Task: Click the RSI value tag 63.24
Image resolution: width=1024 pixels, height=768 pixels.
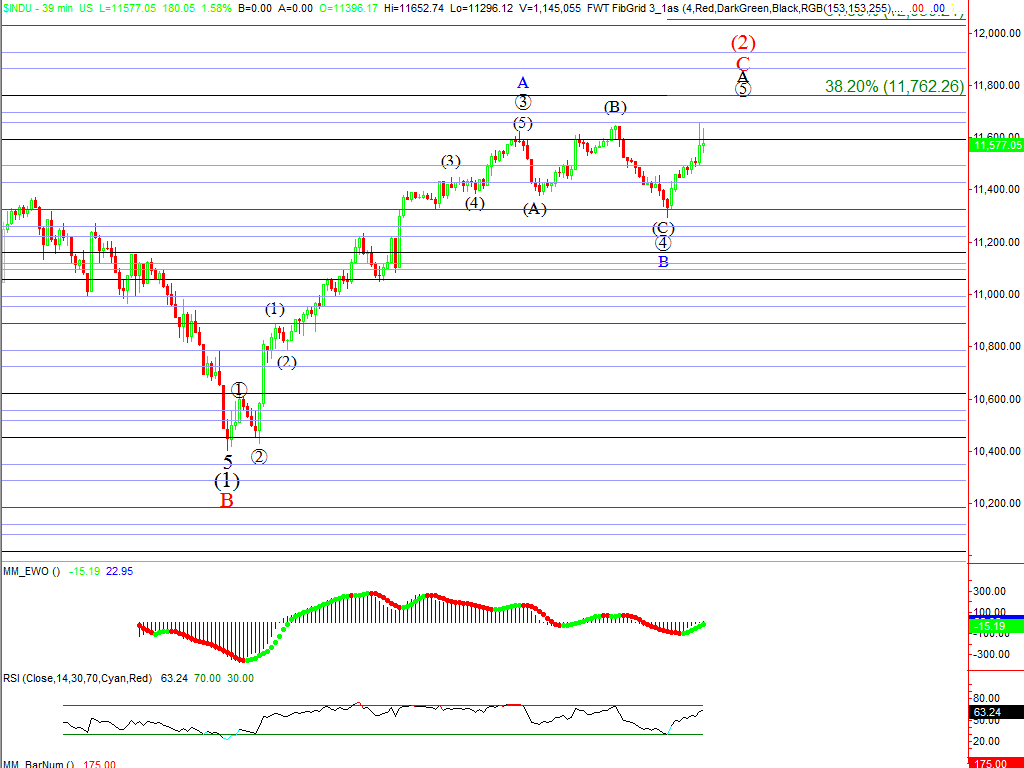Action: (996, 713)
